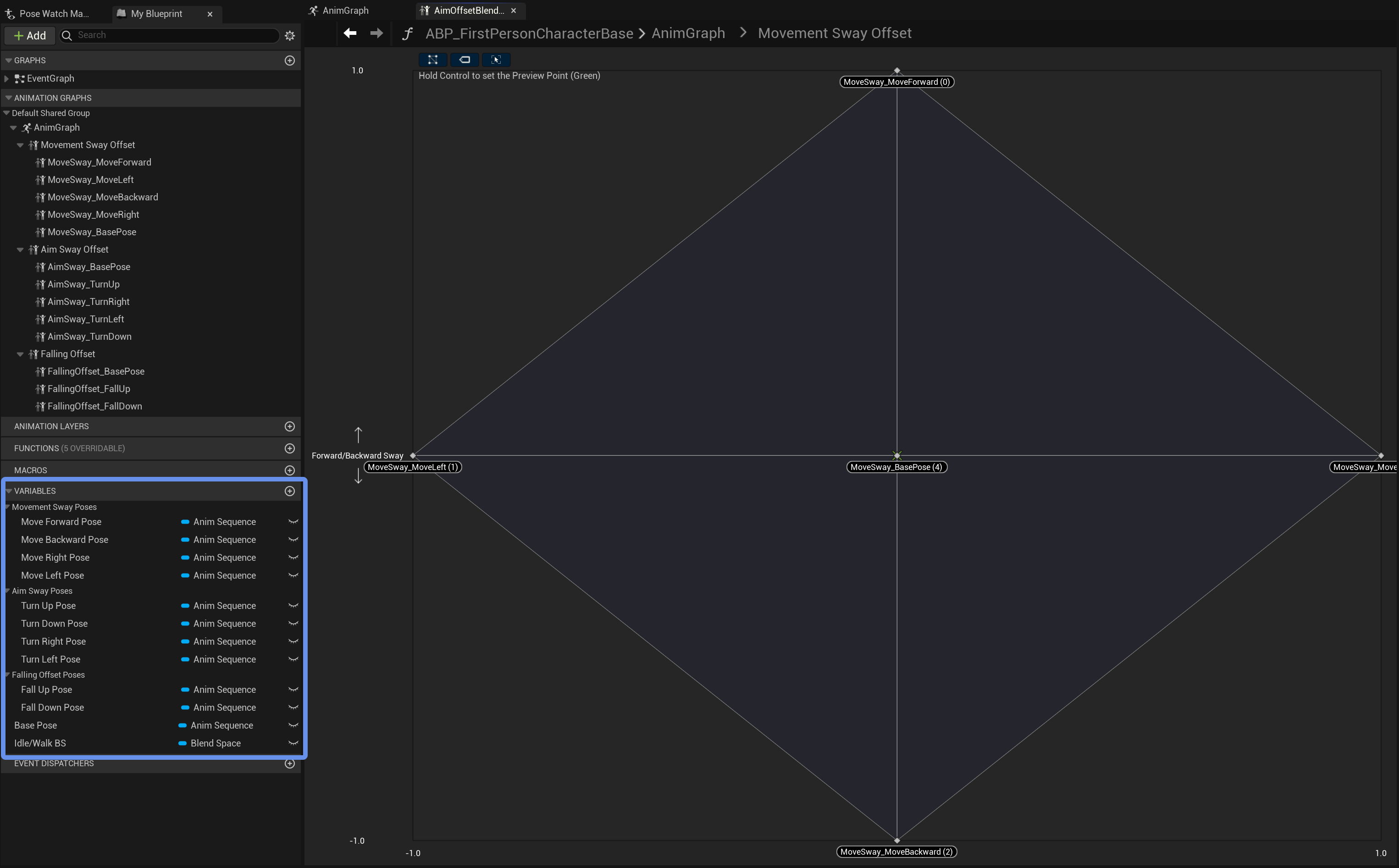Screen dimensions: 1399x868
Task: Toggle visibility eye of Fall Up Pose
Action: point(293,690)
